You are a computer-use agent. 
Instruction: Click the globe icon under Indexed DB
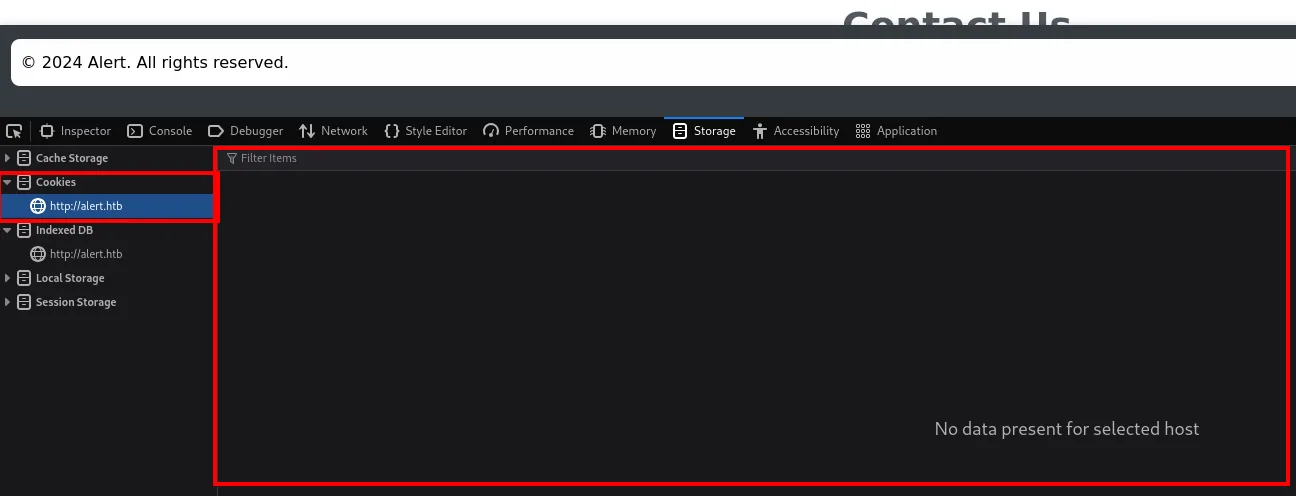pyautogui.click(x=38, y=254)
